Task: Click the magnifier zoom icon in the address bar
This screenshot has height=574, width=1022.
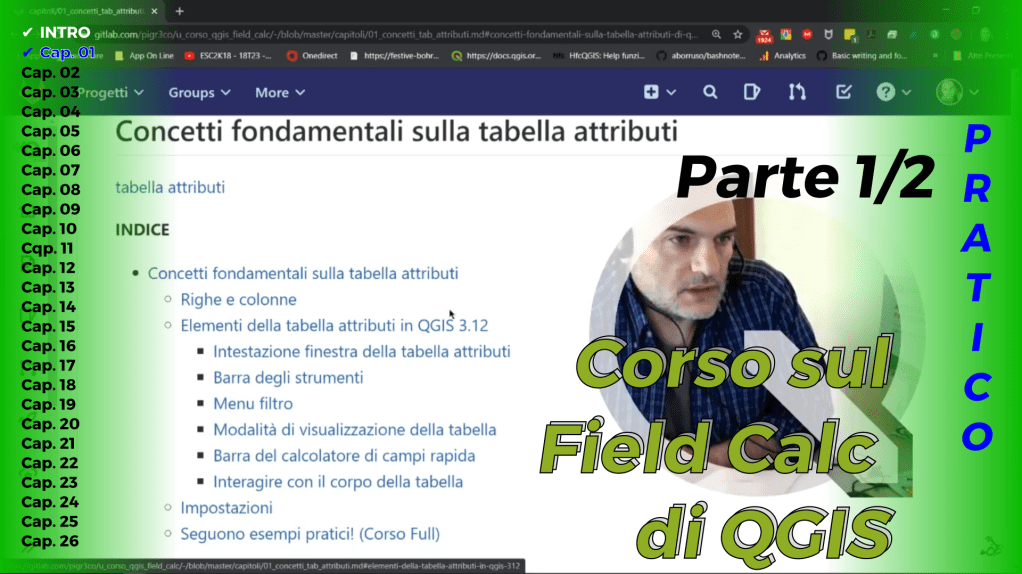Action: (x=716, y=34)
